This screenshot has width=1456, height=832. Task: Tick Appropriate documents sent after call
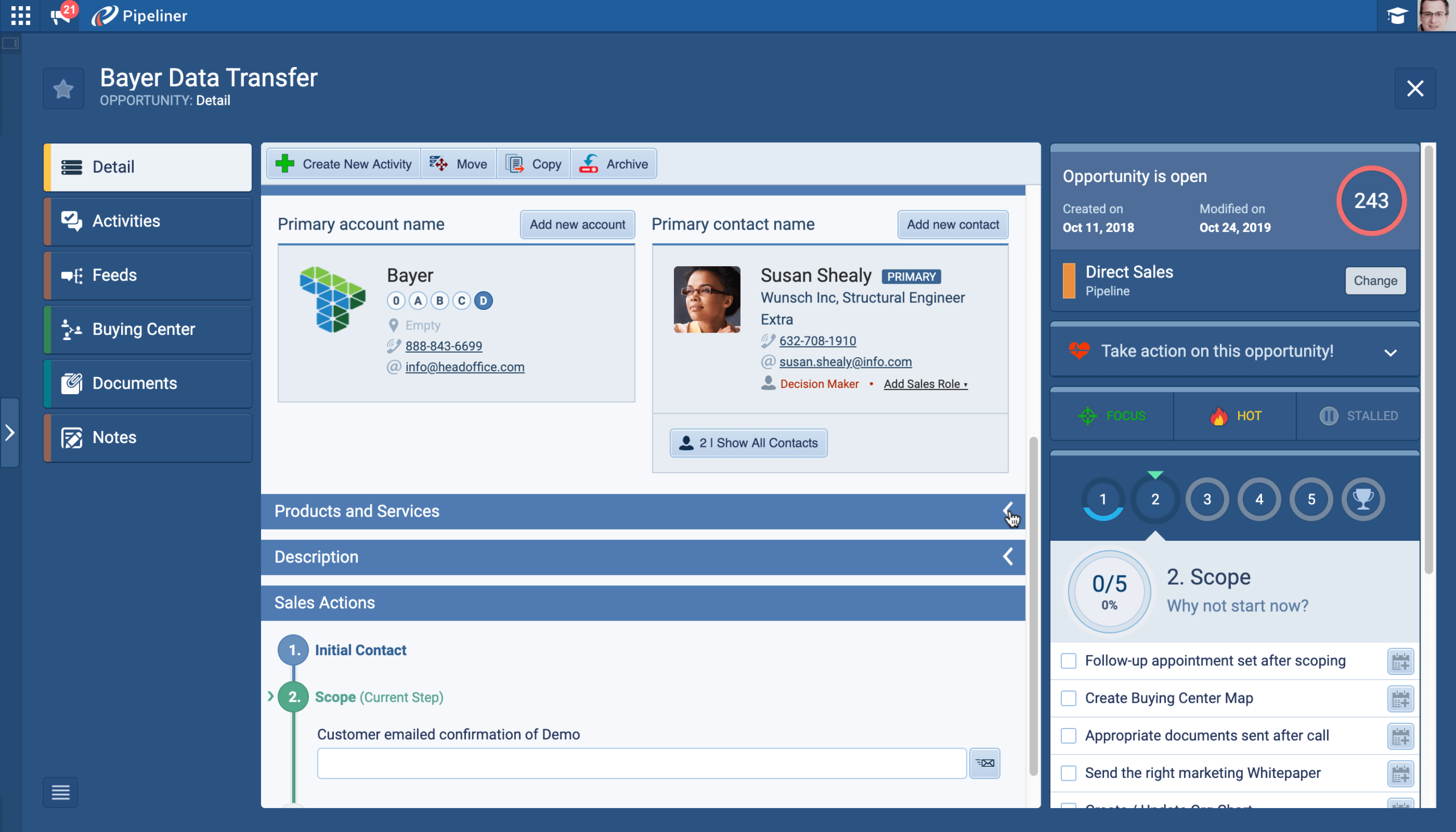(1068, 736)
